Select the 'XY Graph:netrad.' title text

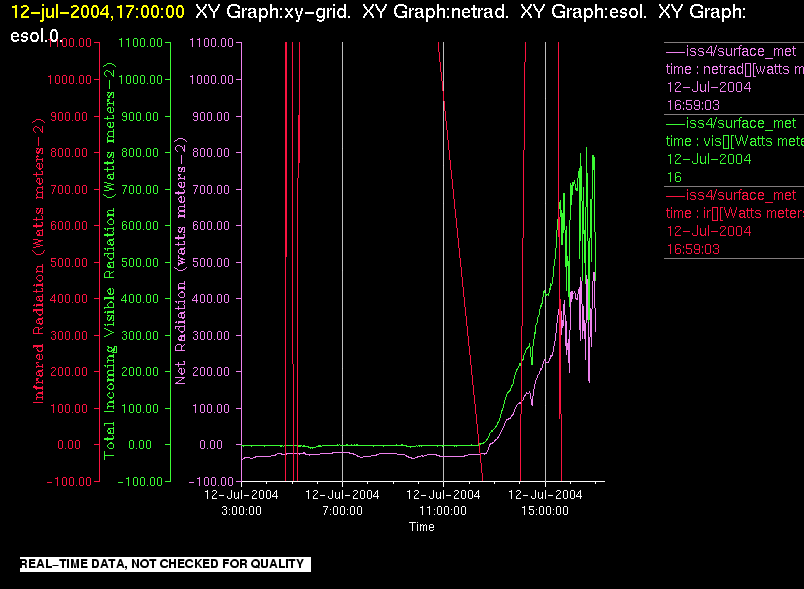[x=435, y=12]
